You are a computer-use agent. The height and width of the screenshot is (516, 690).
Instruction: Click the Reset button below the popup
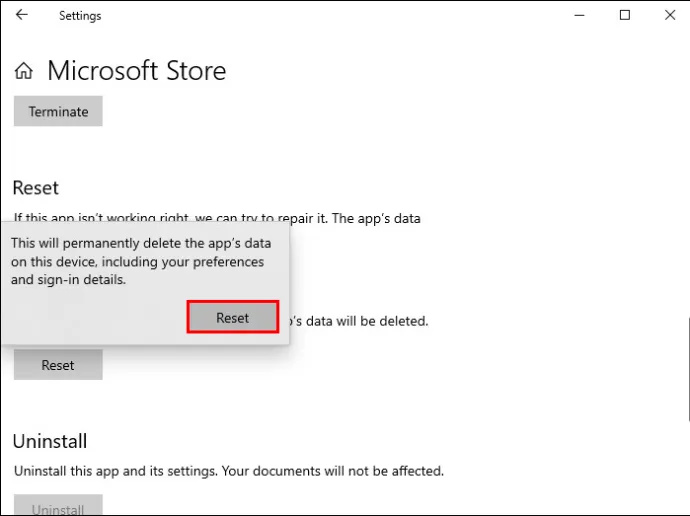pos(58,365)
